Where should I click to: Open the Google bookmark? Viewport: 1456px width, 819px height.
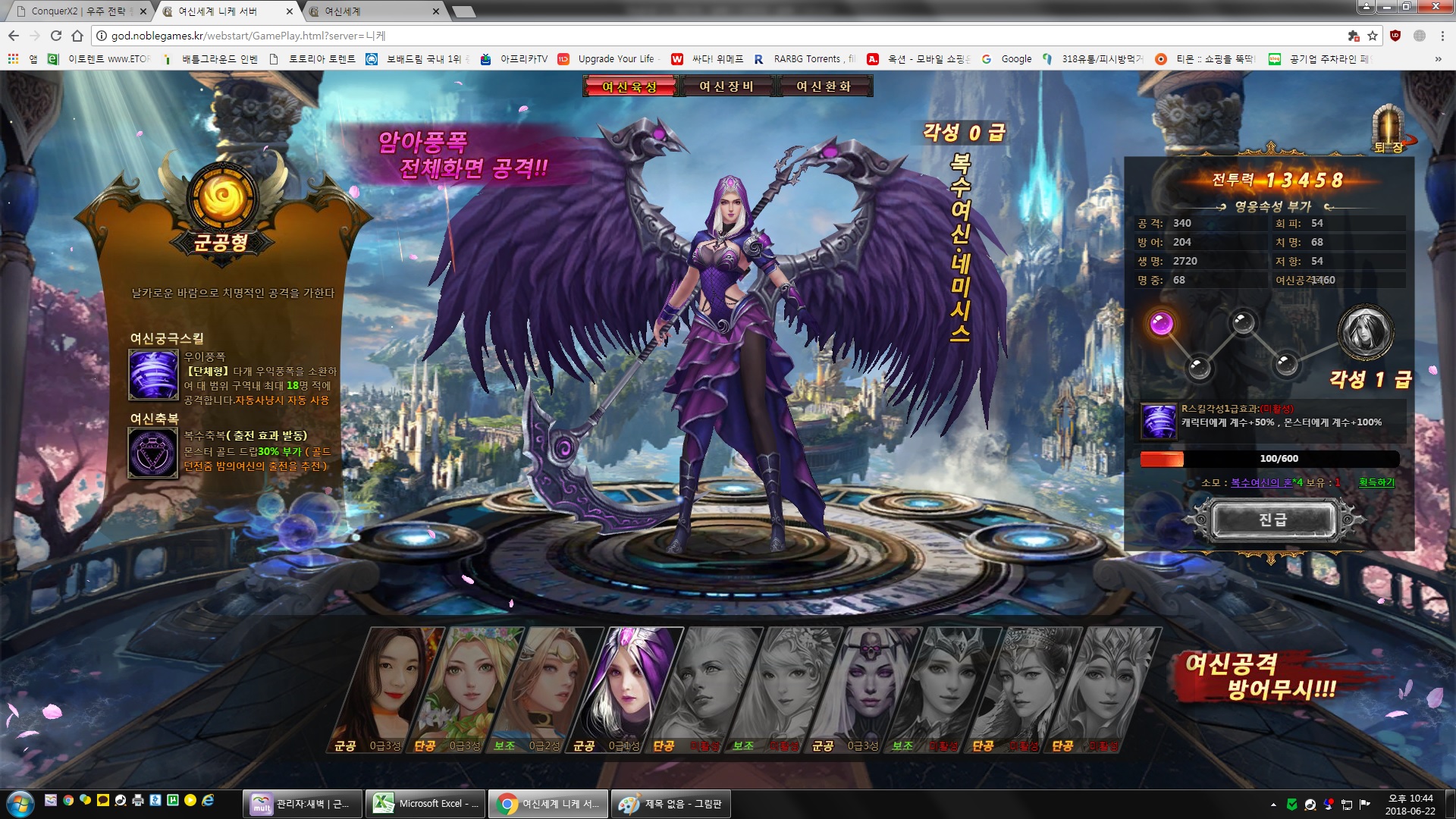[x=1007, y=58]
